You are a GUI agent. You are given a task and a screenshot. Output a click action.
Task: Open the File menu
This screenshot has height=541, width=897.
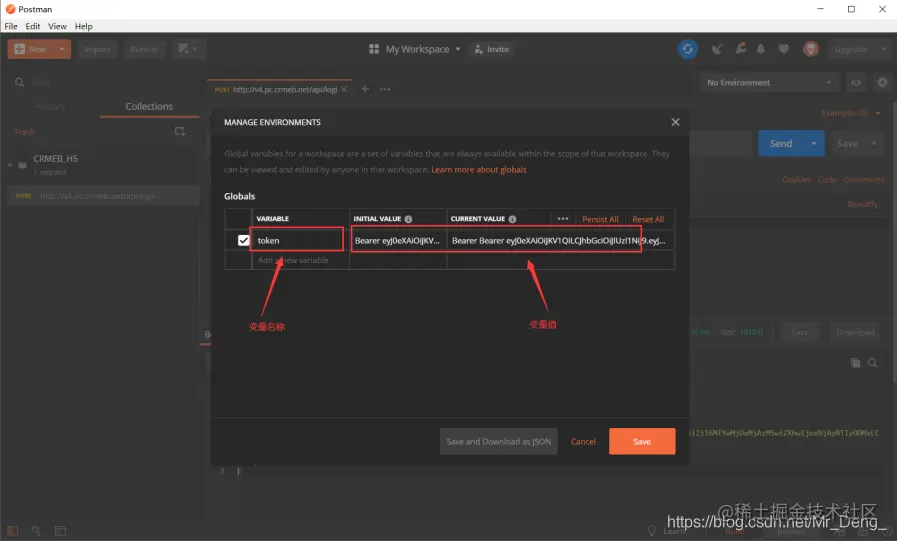tap(11, 26)
